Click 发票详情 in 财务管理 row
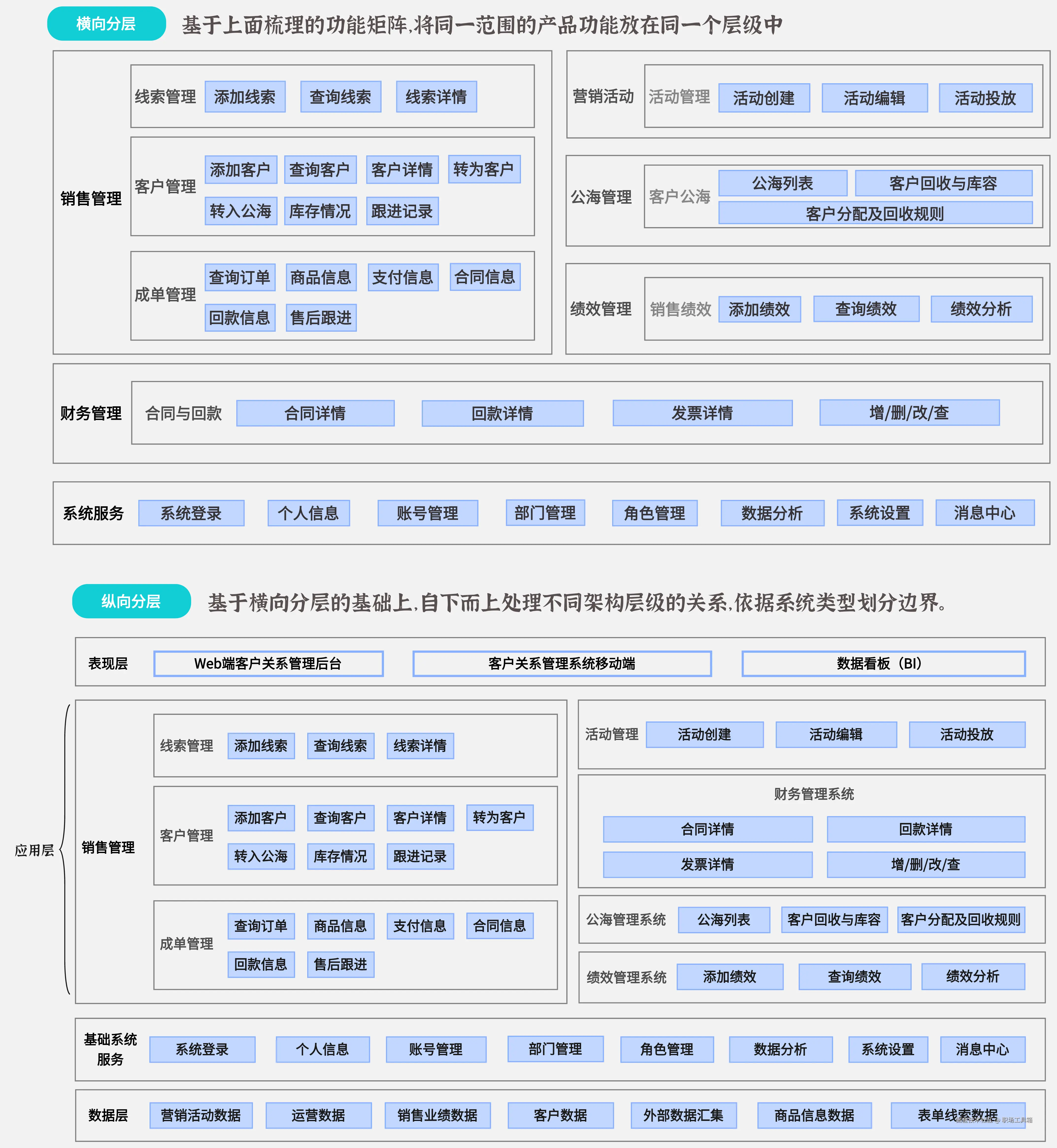The height and width of the screenshot is (1148, 1057). [702, 413]
